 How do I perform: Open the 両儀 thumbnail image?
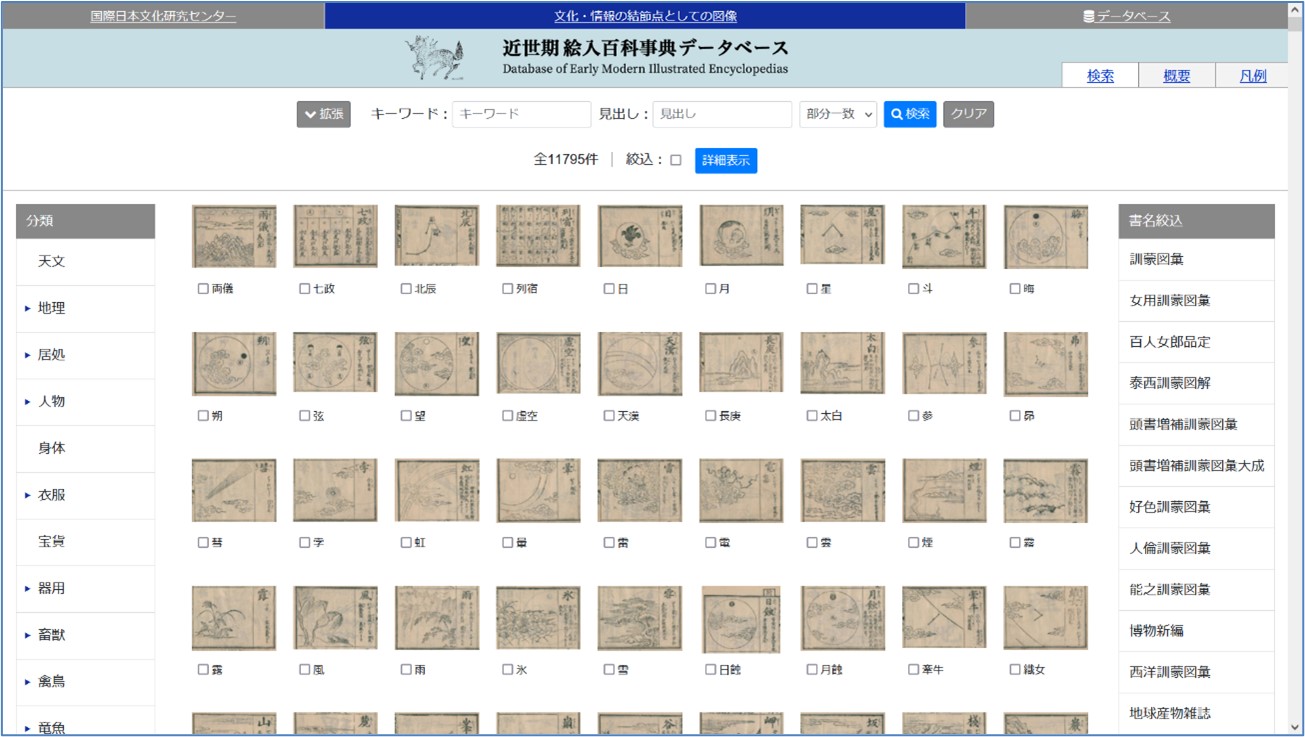click(234, 237)
